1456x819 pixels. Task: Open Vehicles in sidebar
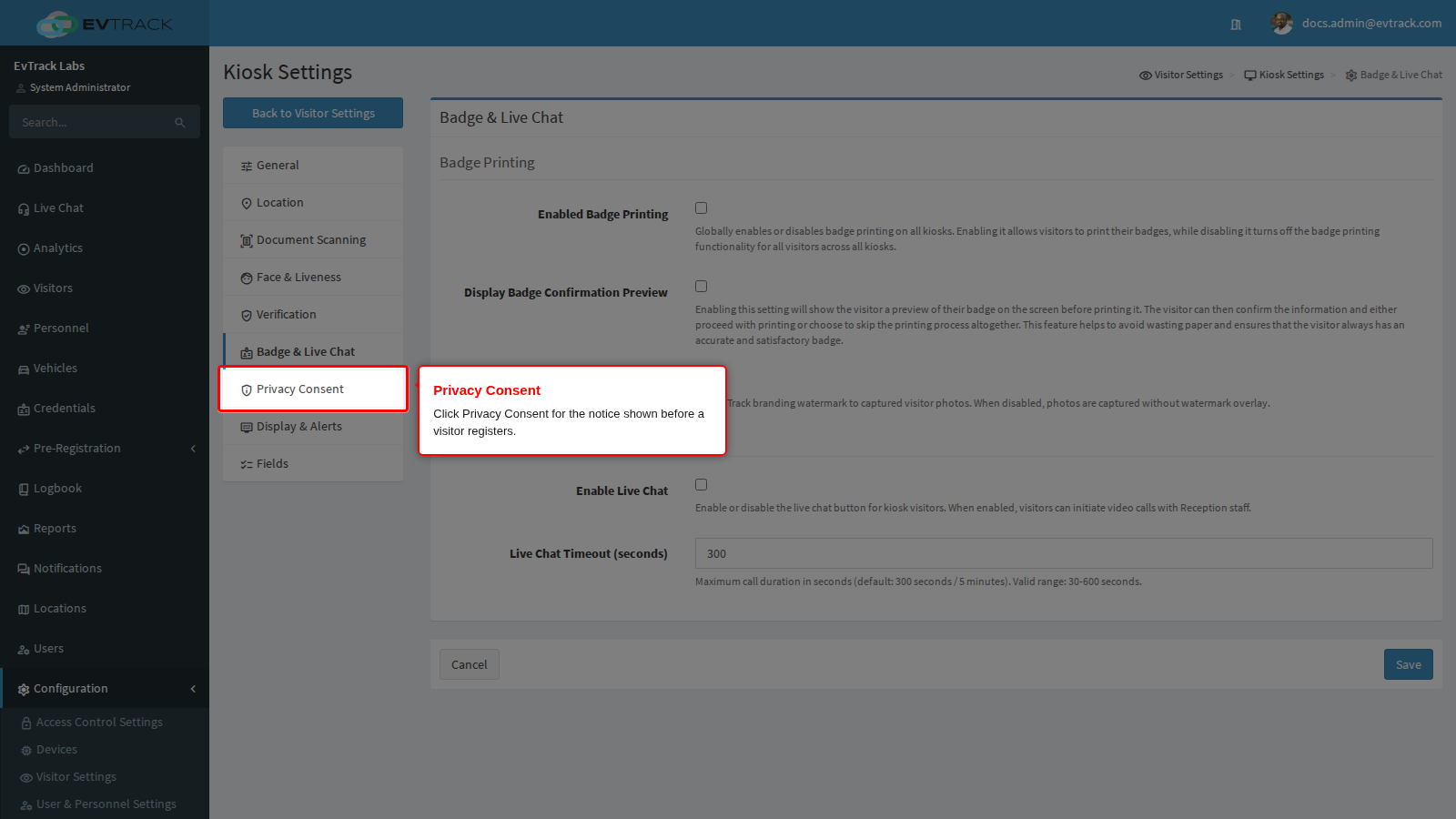click(x=105, y=369)
